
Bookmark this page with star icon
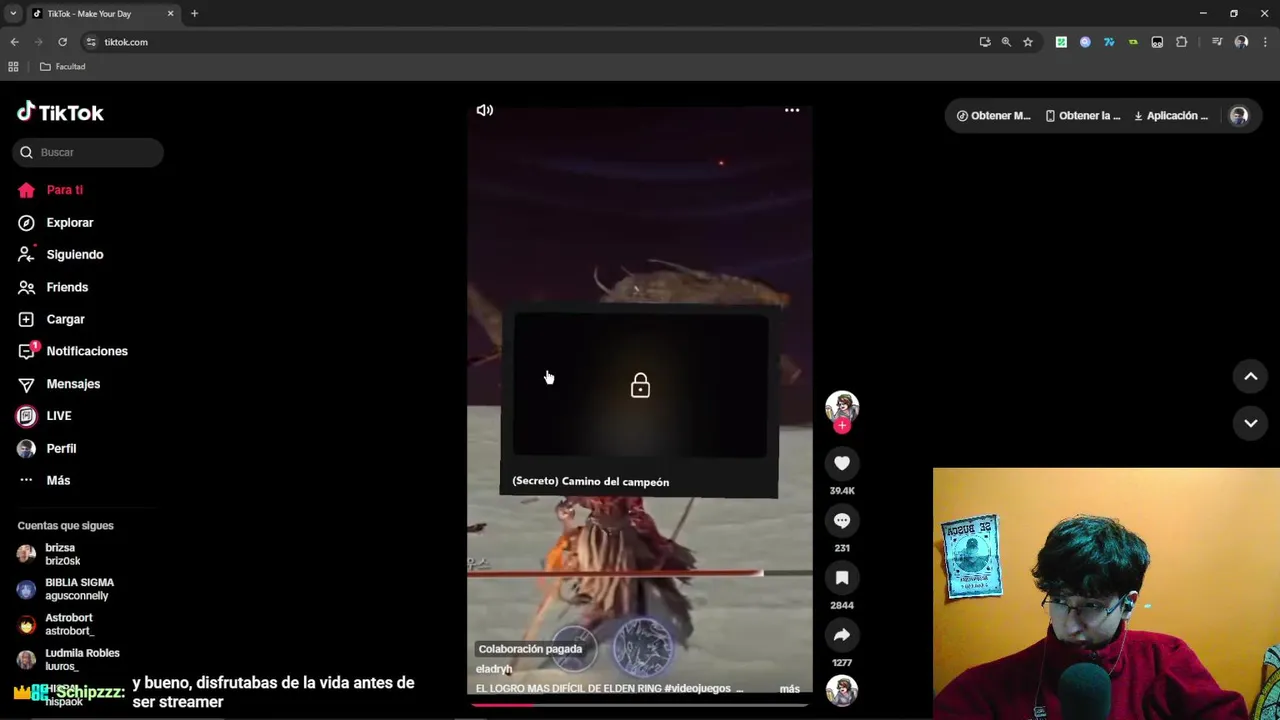point(1027,42)
